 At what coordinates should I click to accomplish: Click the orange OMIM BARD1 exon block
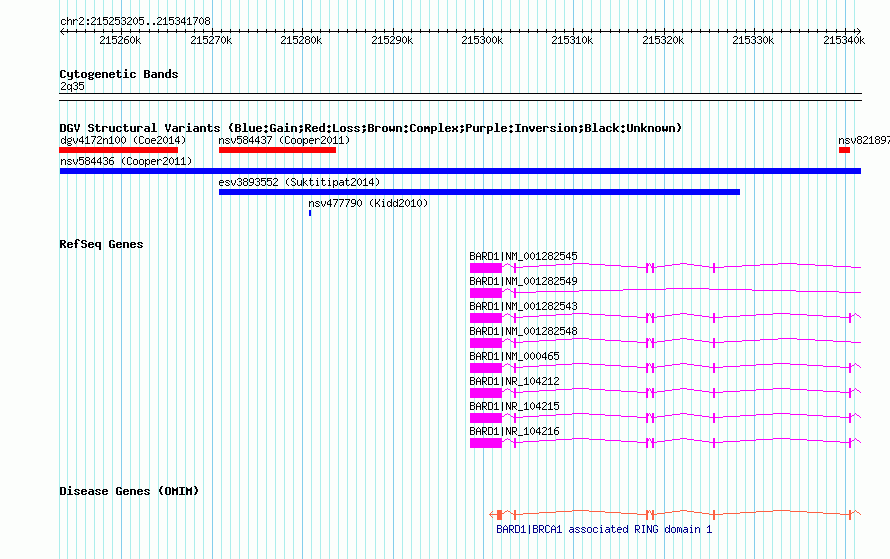[499, 515]
